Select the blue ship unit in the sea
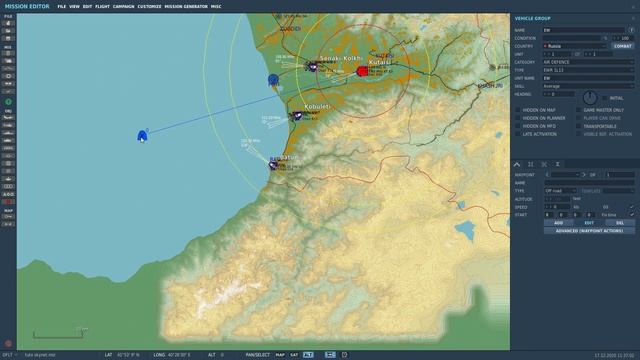The height and width of the screenshot is (360, 640). [x=142, y=136]
